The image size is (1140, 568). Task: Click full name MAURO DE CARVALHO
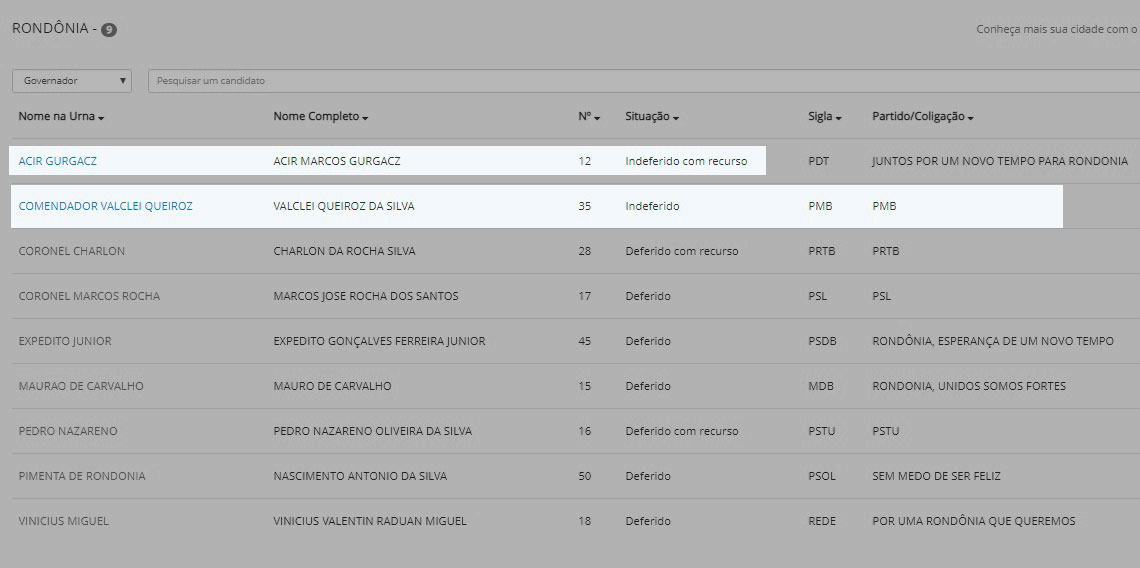332,386
